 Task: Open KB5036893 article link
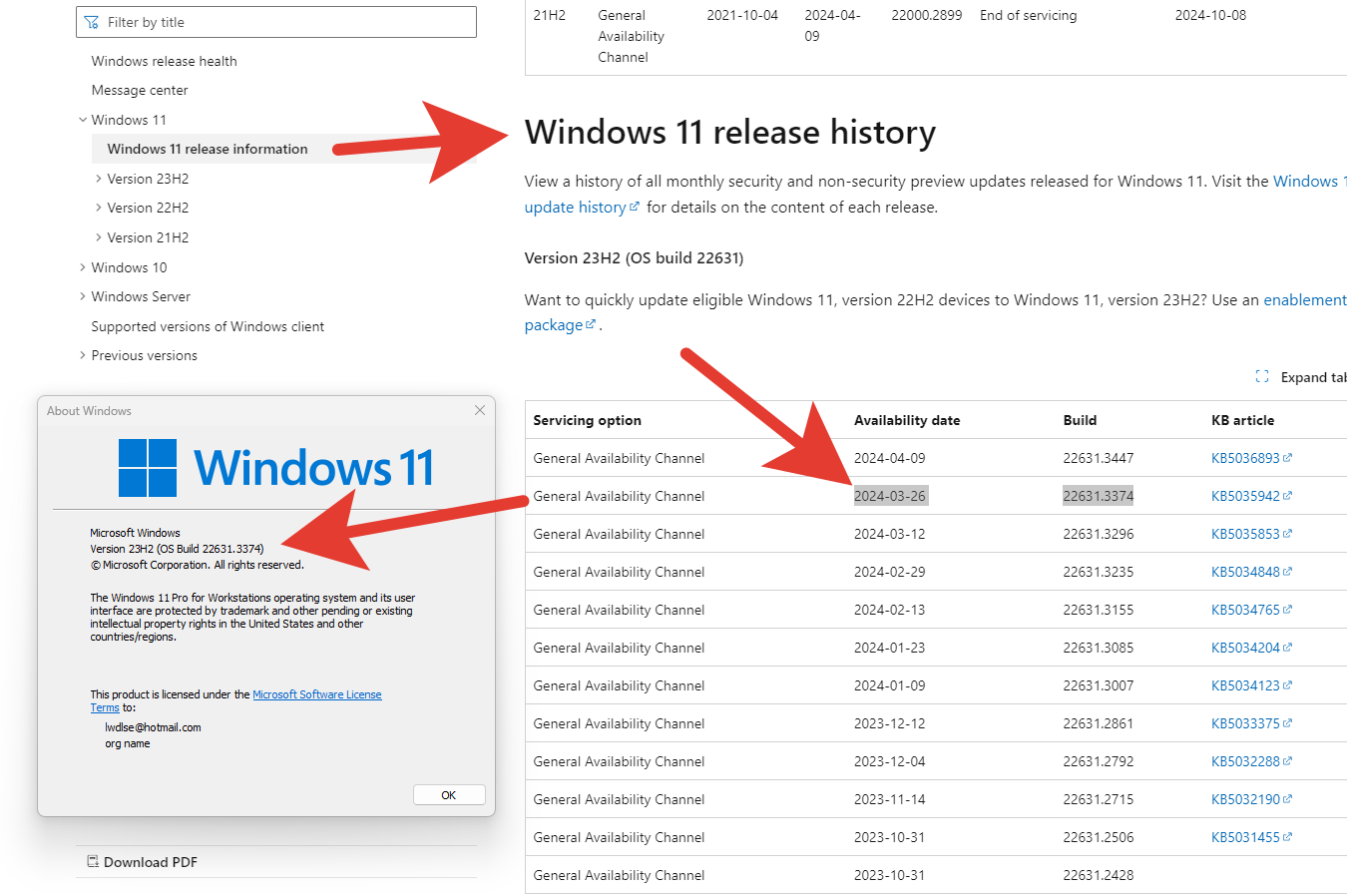point(1245,458)
